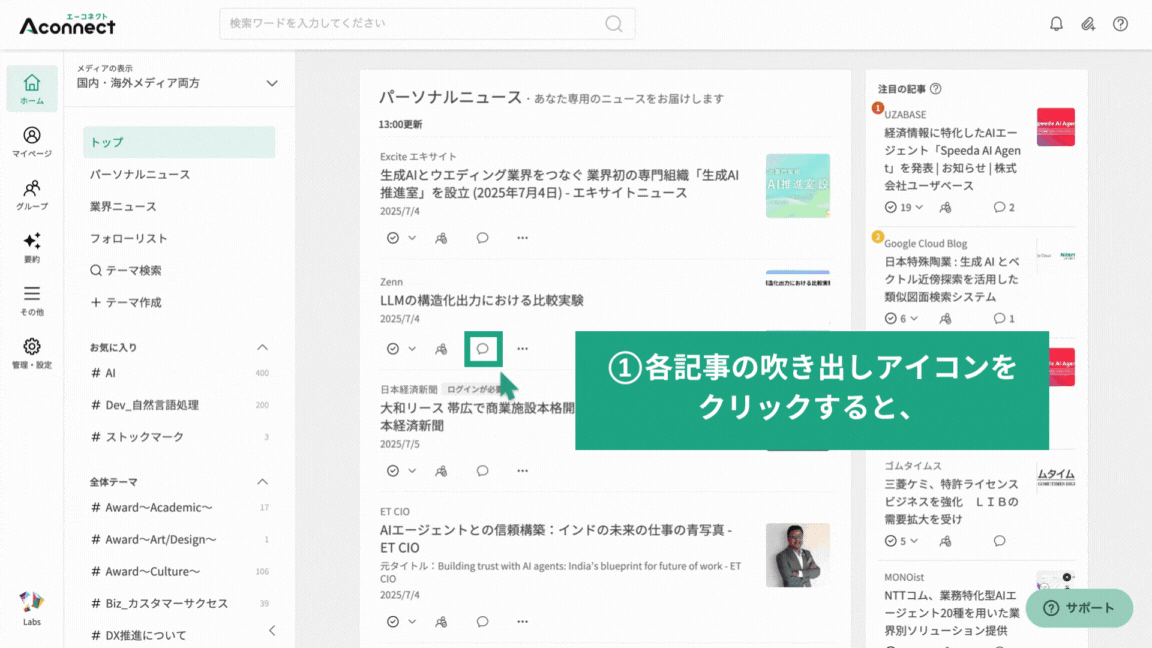The height and width of the screenshot is (648, 1152).
Task: Expand check options arrow on Excite article
Action: coord(412,237)
